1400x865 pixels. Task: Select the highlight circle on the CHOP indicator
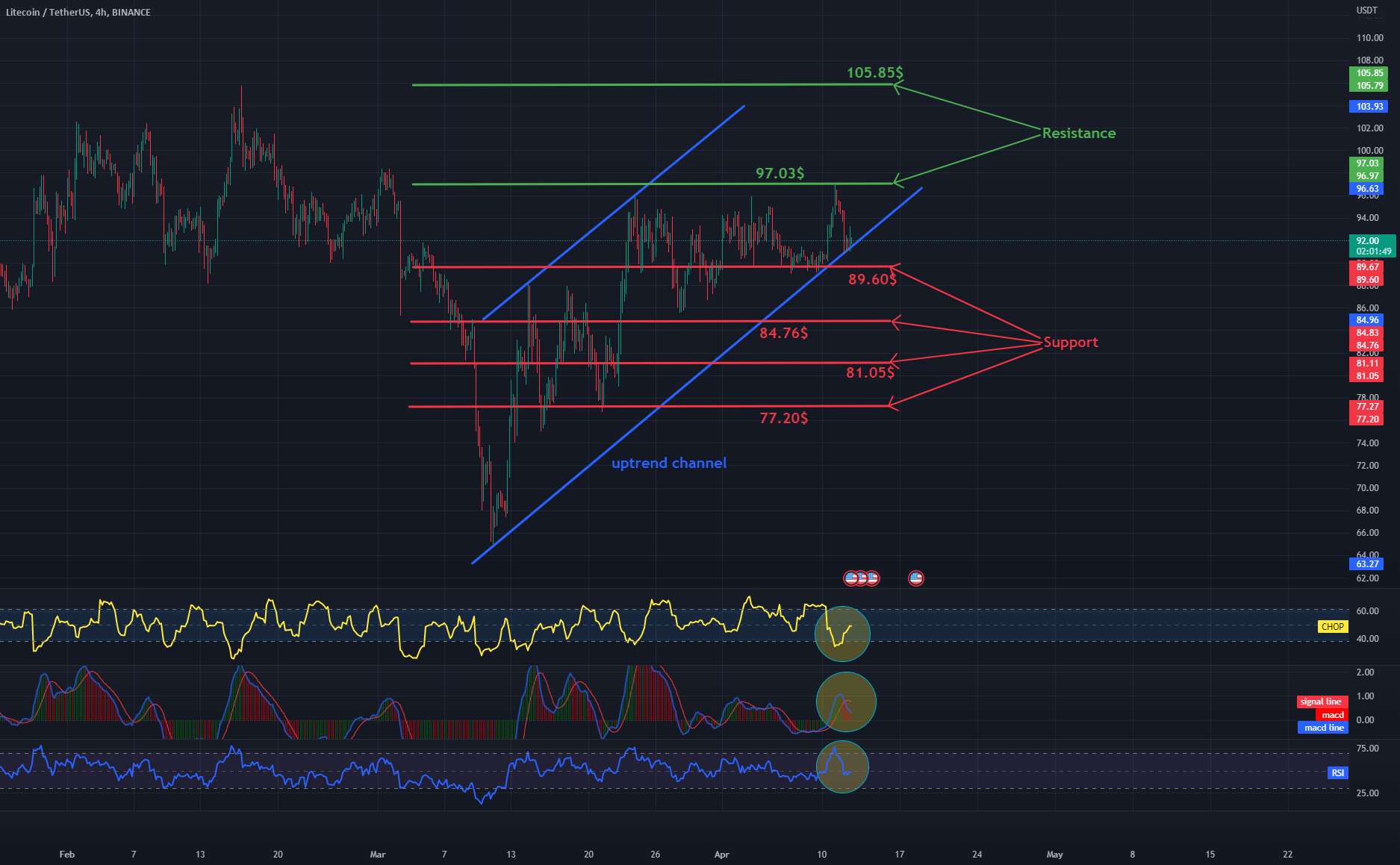click(842, 634)
